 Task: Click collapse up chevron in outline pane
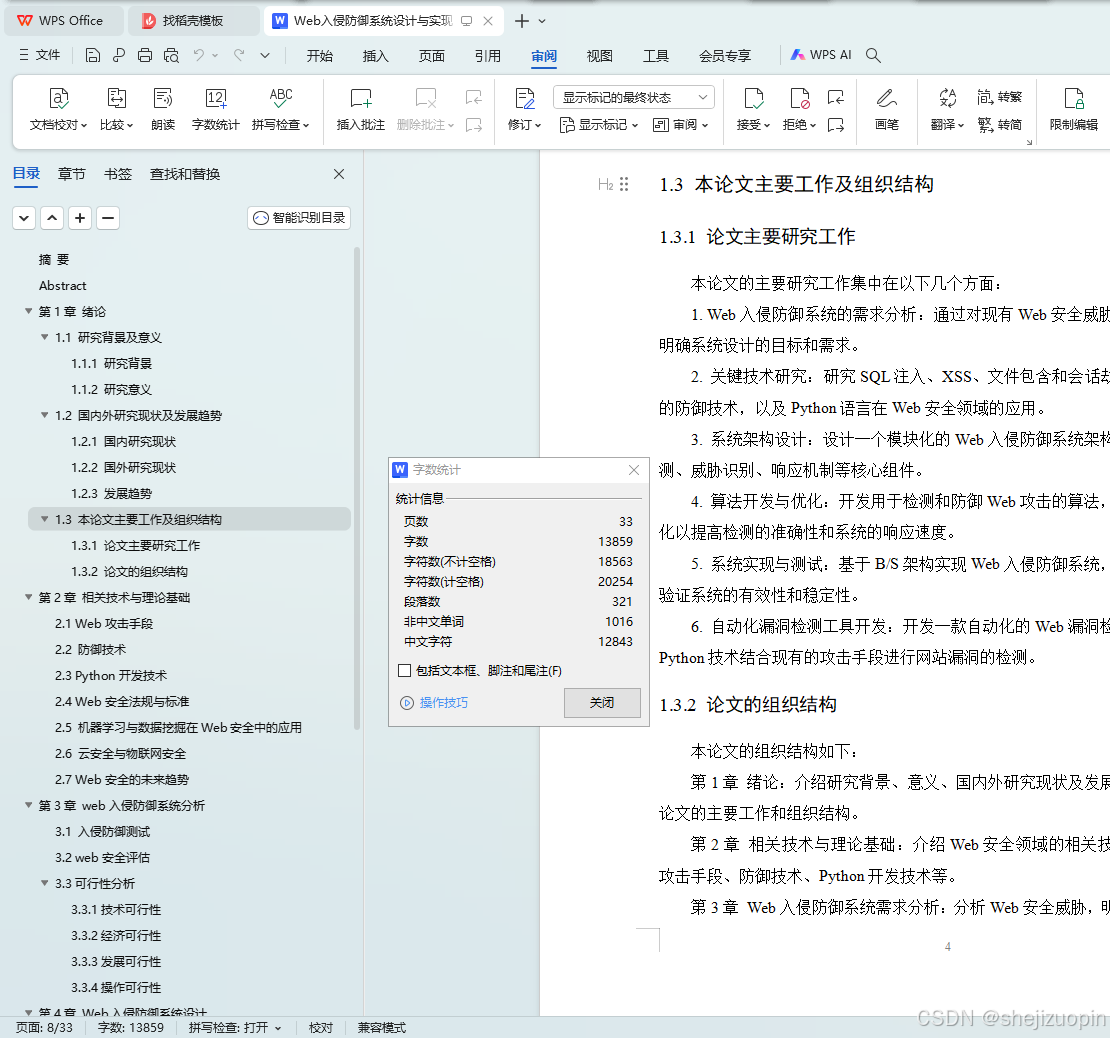point(52,218)
